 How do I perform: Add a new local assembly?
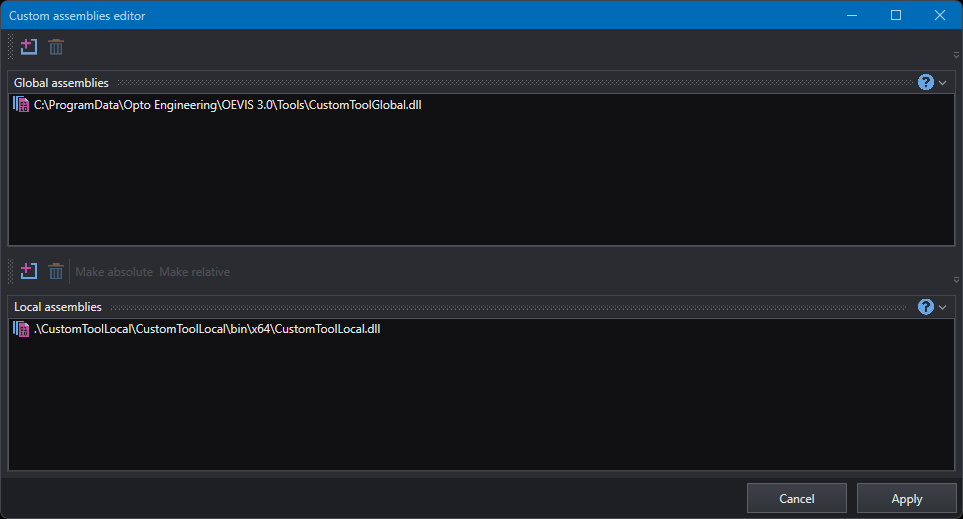pos(29,271)
